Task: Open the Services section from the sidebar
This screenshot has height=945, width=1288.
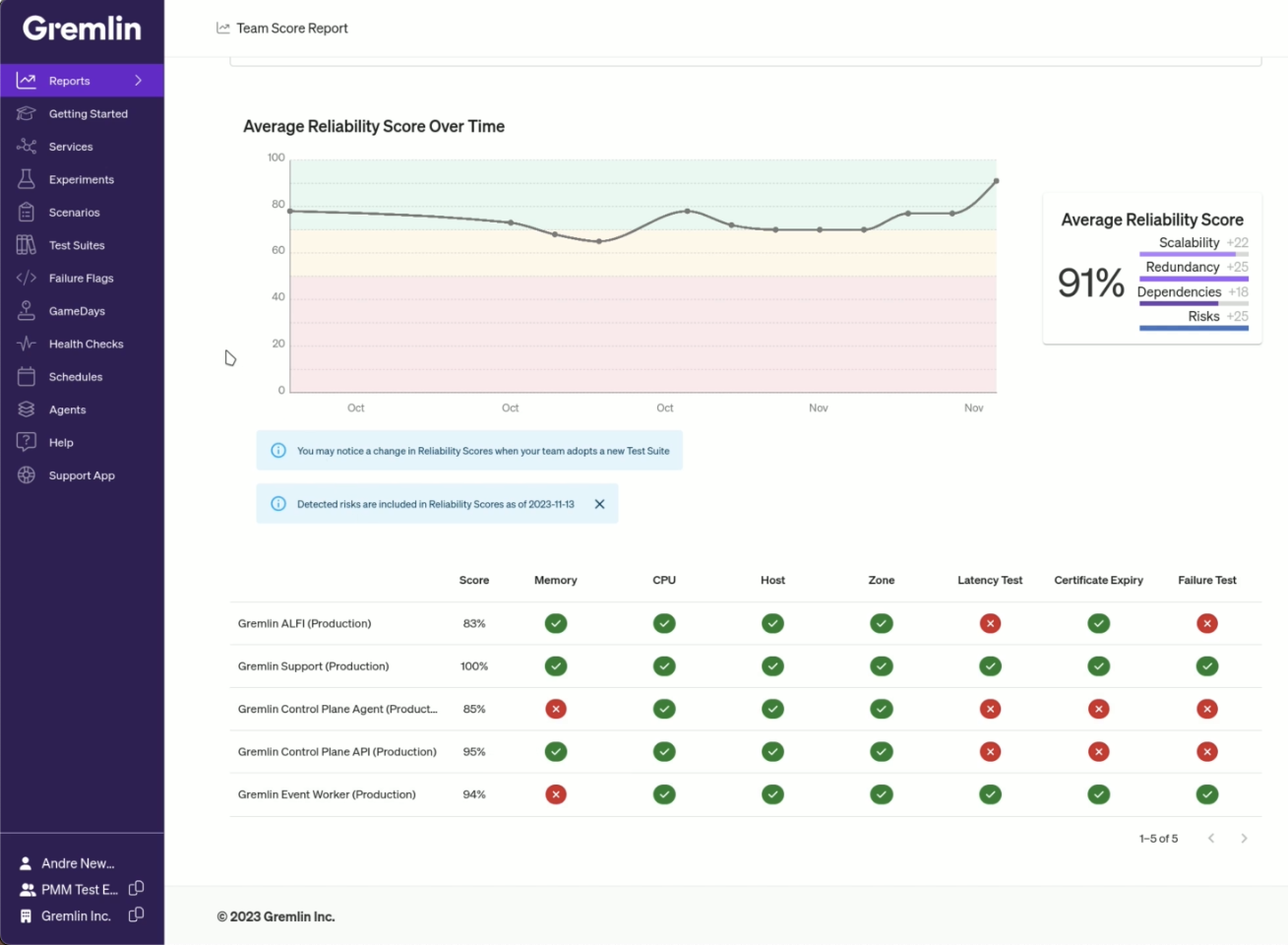Action: [x=70, y=146]
